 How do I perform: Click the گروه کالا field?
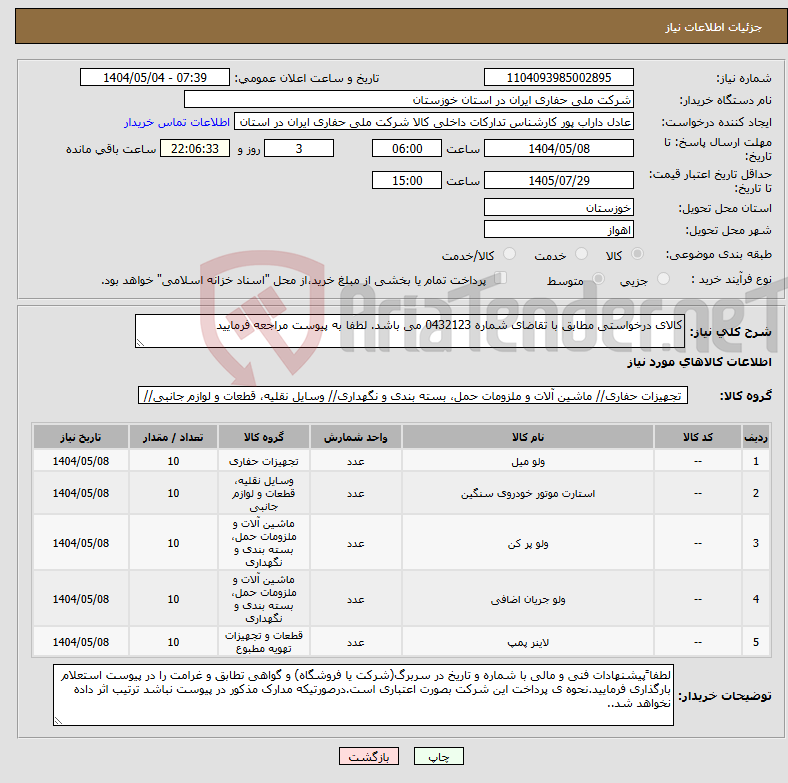413,396
